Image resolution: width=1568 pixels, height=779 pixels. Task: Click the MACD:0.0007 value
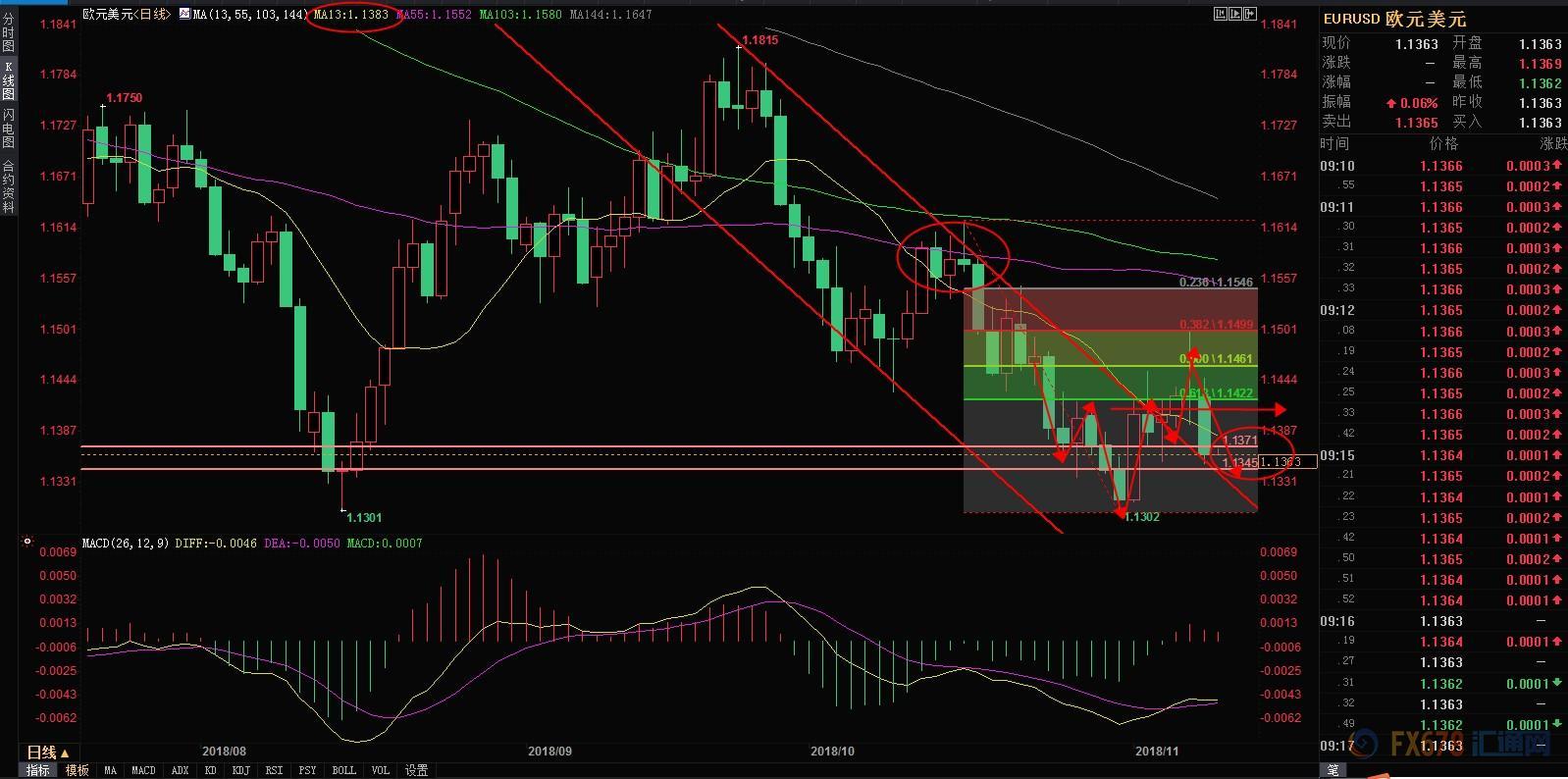(x=385, y=543)
